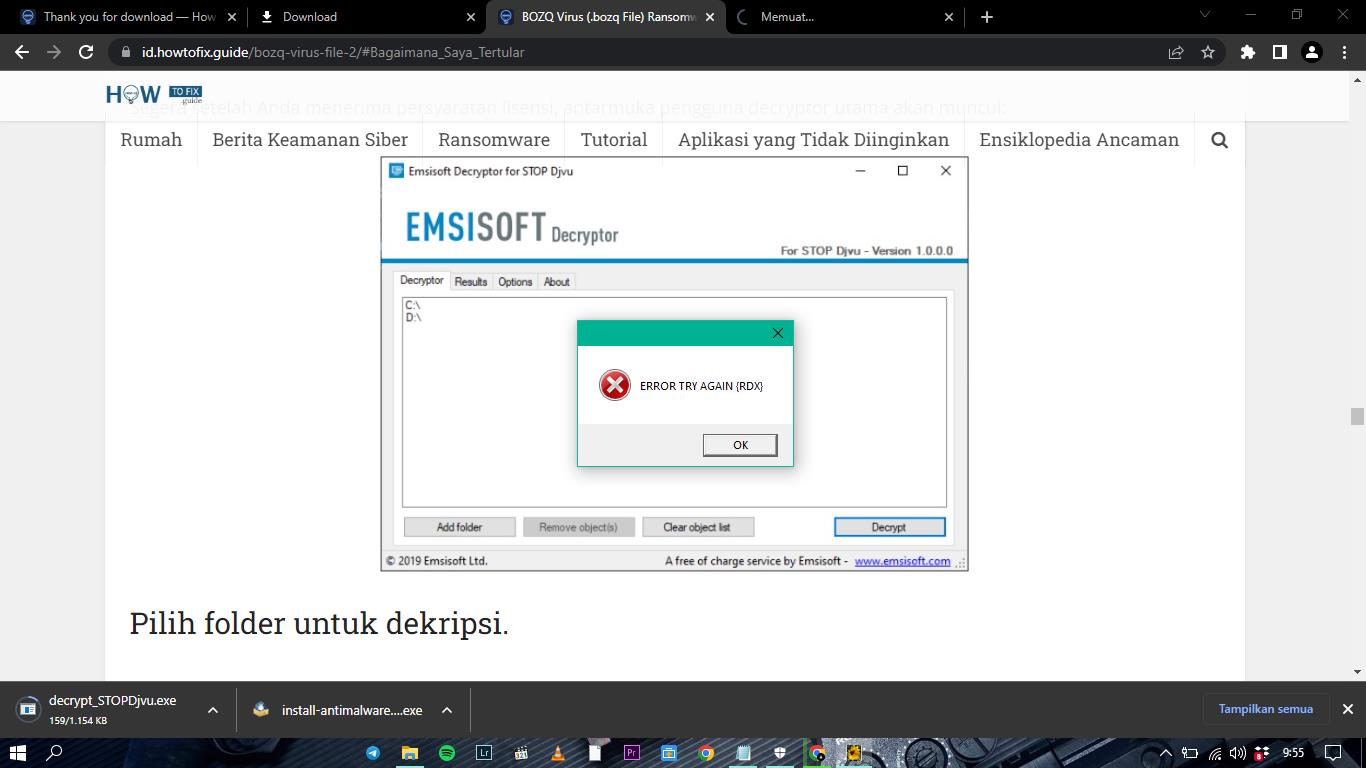1366x768 pixels.
Task: Click the page vertical scrollbar thumb
Action: tap(1357, 417)
